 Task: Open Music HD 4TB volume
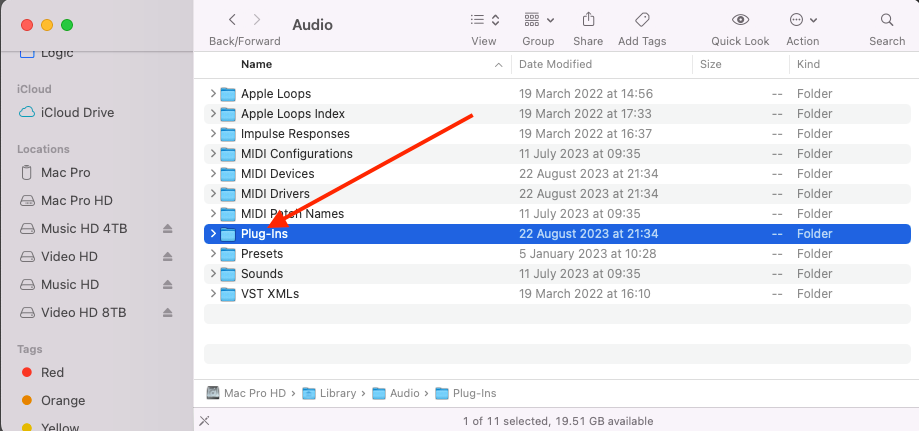(x=84, y=229)
